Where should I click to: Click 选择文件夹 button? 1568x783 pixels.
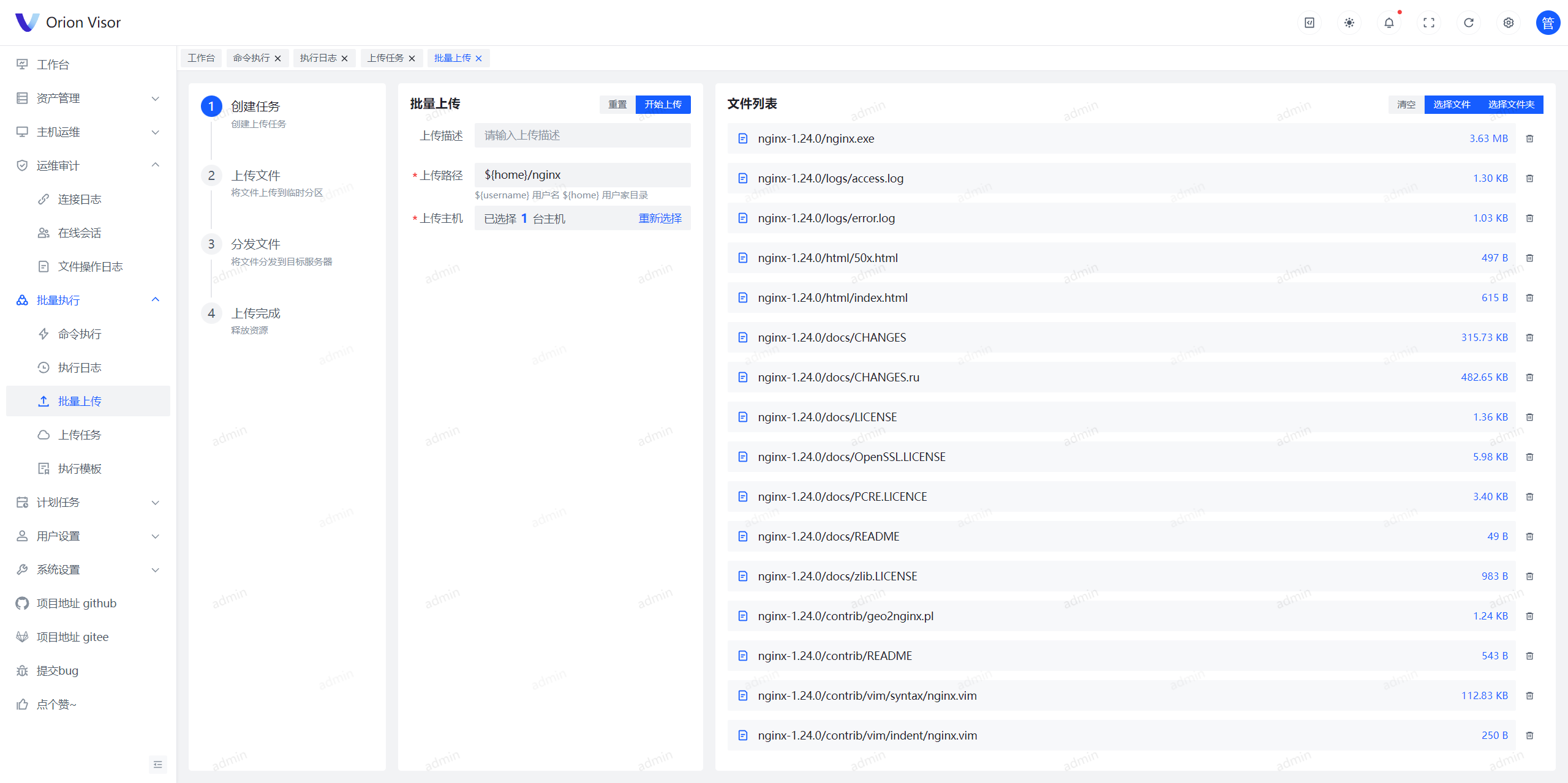point(1511,104)
